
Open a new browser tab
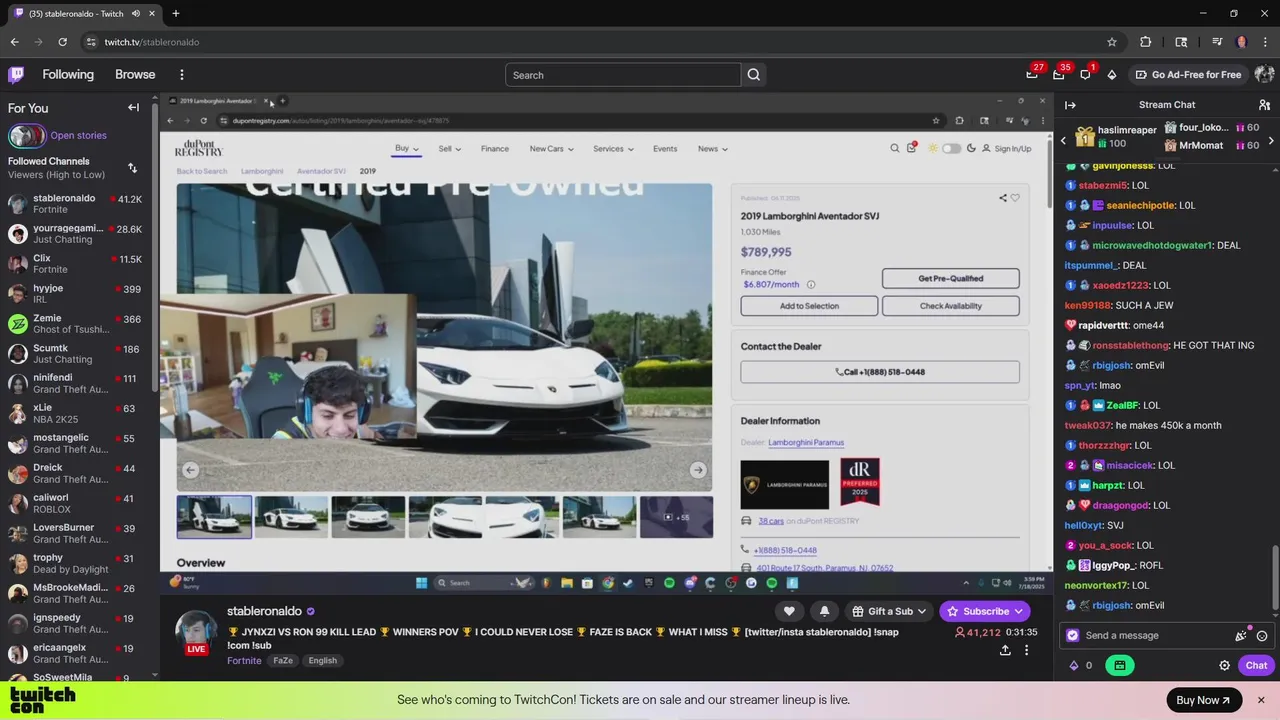tap(175, 13)
